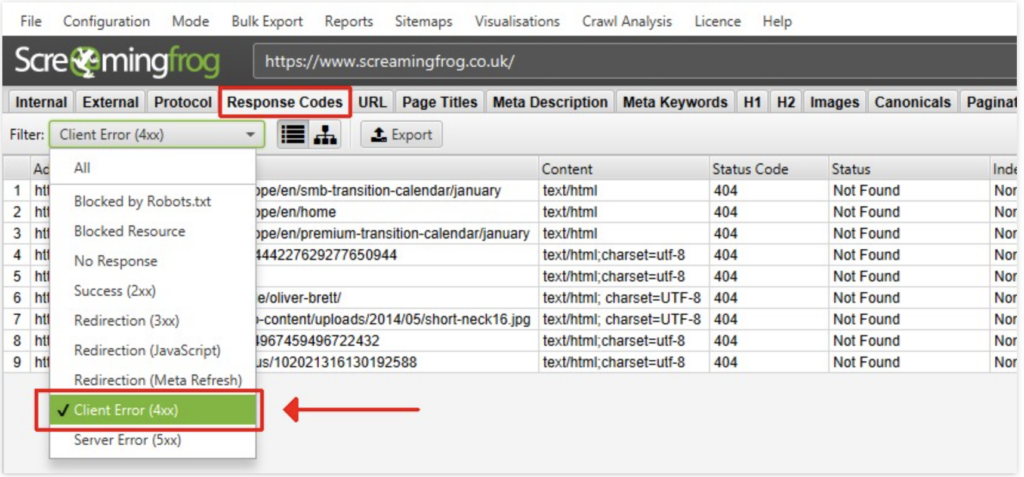Sort by Status Code column header
This screenshot has height=477, width=1024.
(750, 169)
